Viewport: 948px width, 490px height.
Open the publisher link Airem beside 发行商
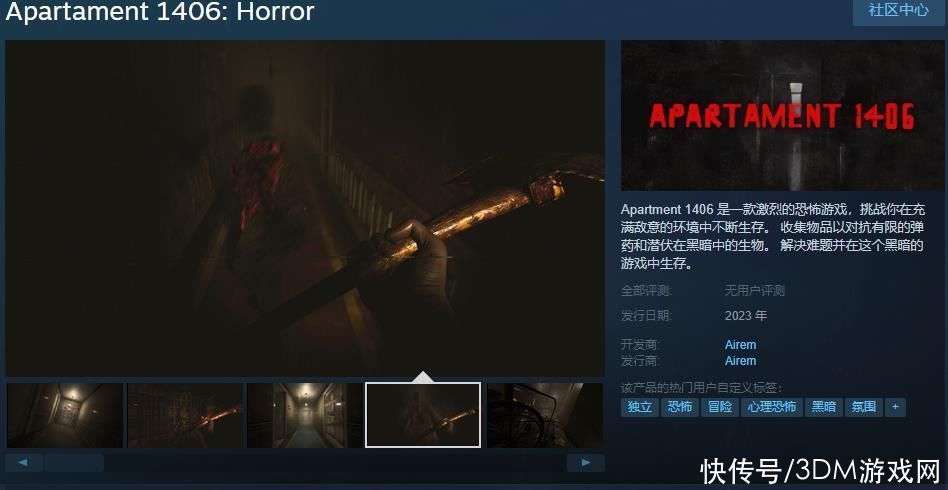(x=741, y=361)
